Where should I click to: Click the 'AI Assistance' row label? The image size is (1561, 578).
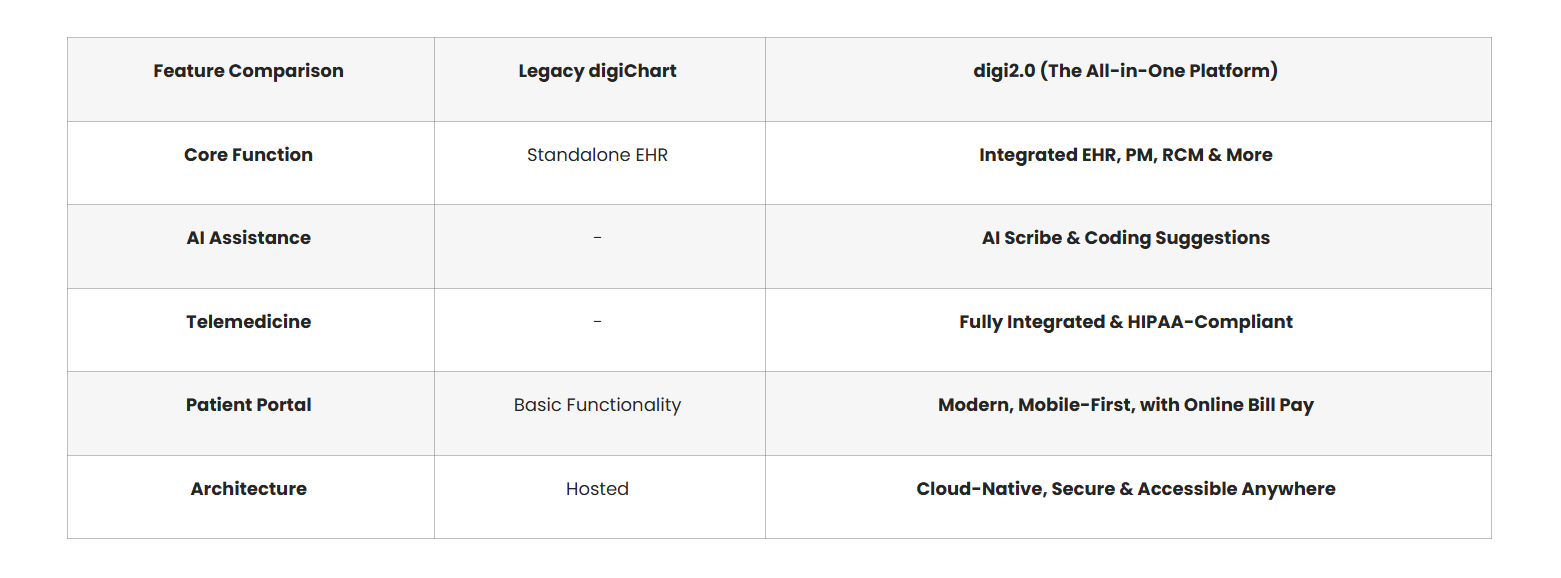(x=248, y=238)
